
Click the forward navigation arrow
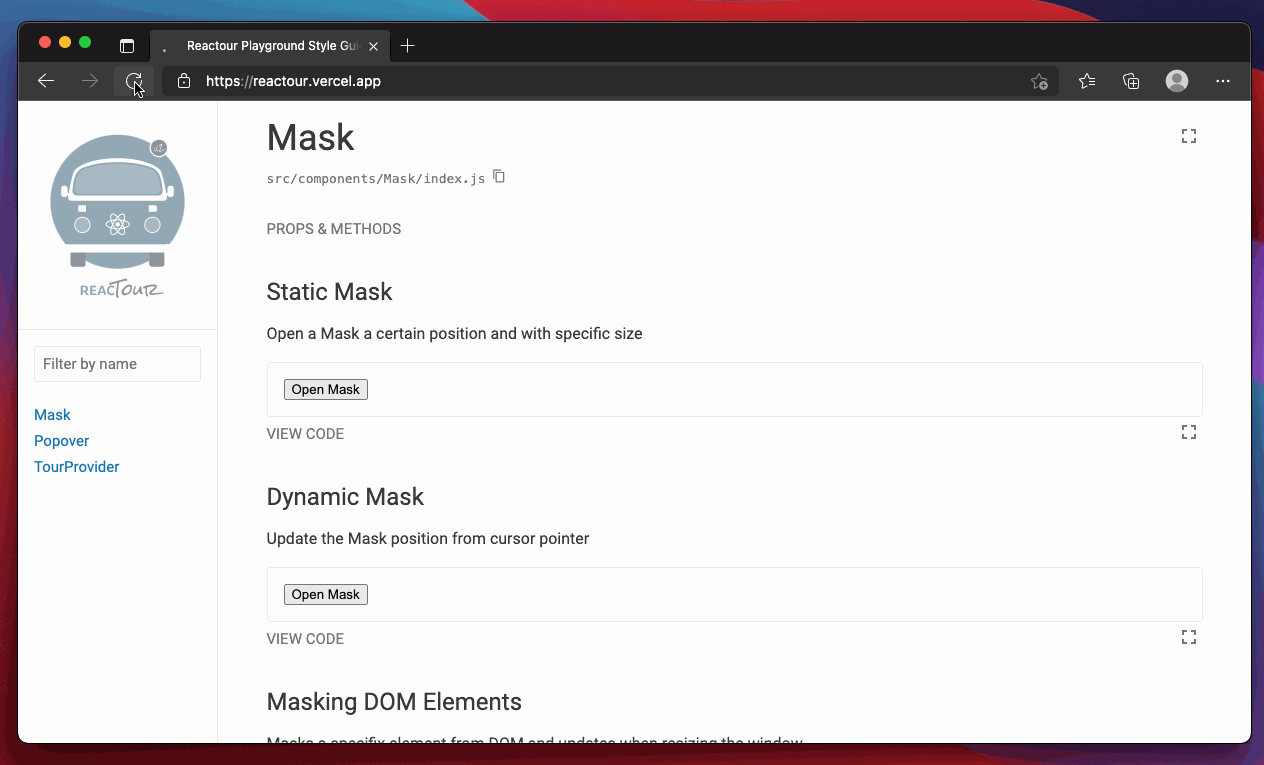(x=90, y=81)
